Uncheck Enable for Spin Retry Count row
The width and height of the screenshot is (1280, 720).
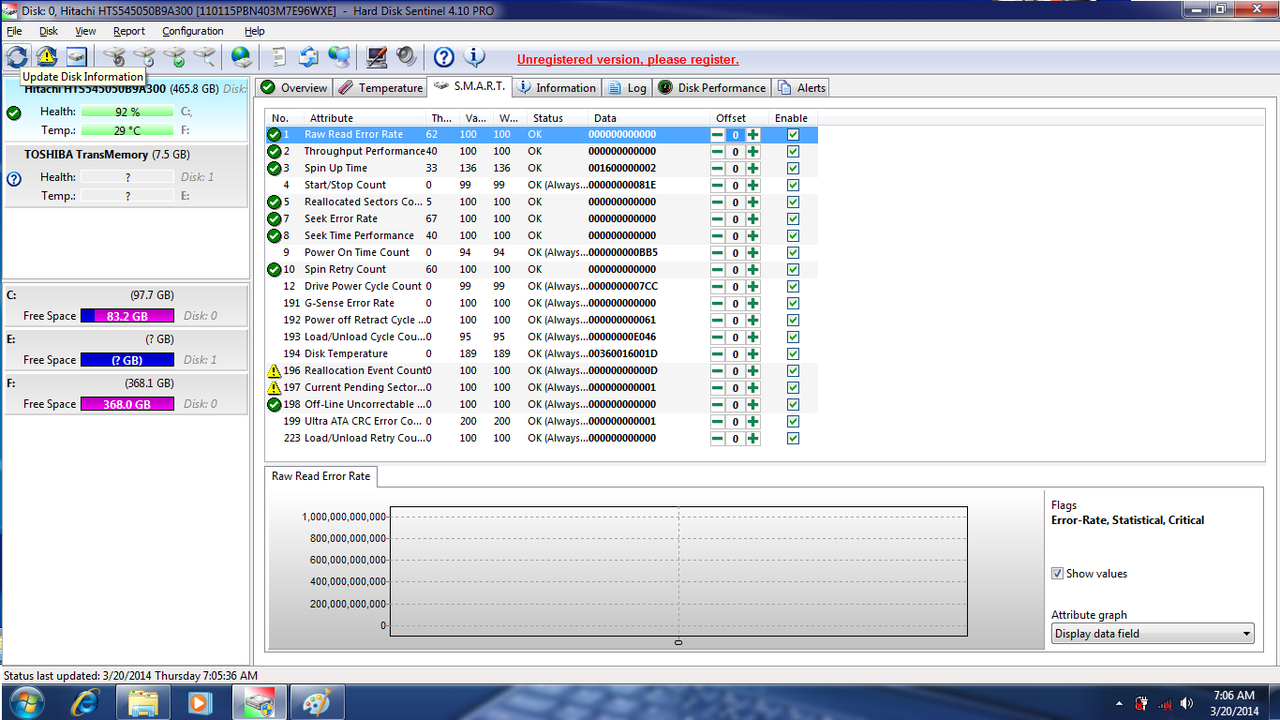(x=793, y=270)
